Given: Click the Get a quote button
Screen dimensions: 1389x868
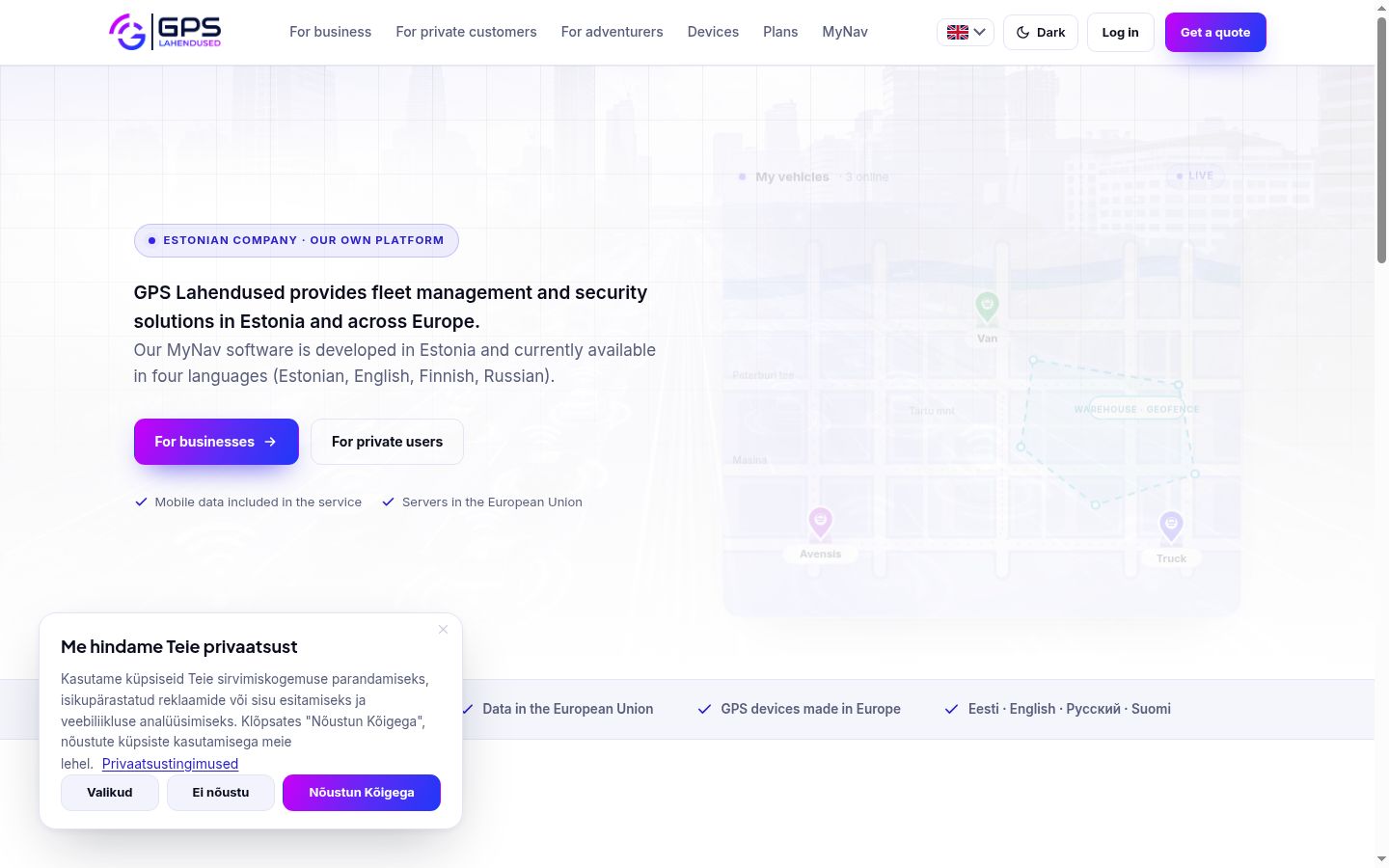Looking at the screenshot, I should pos(1215,32).
